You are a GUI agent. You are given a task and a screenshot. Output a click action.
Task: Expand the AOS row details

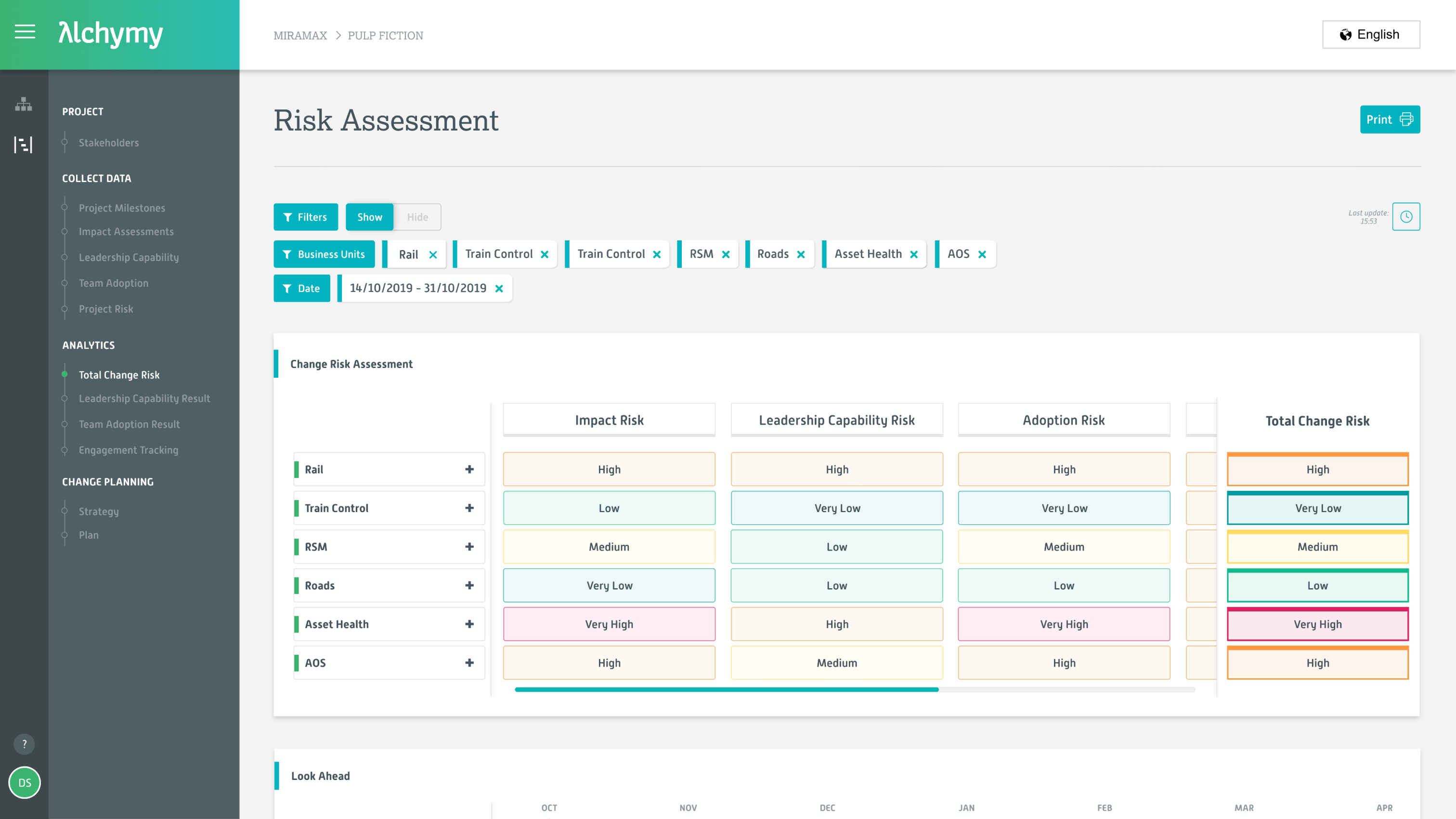click(469, 662)
